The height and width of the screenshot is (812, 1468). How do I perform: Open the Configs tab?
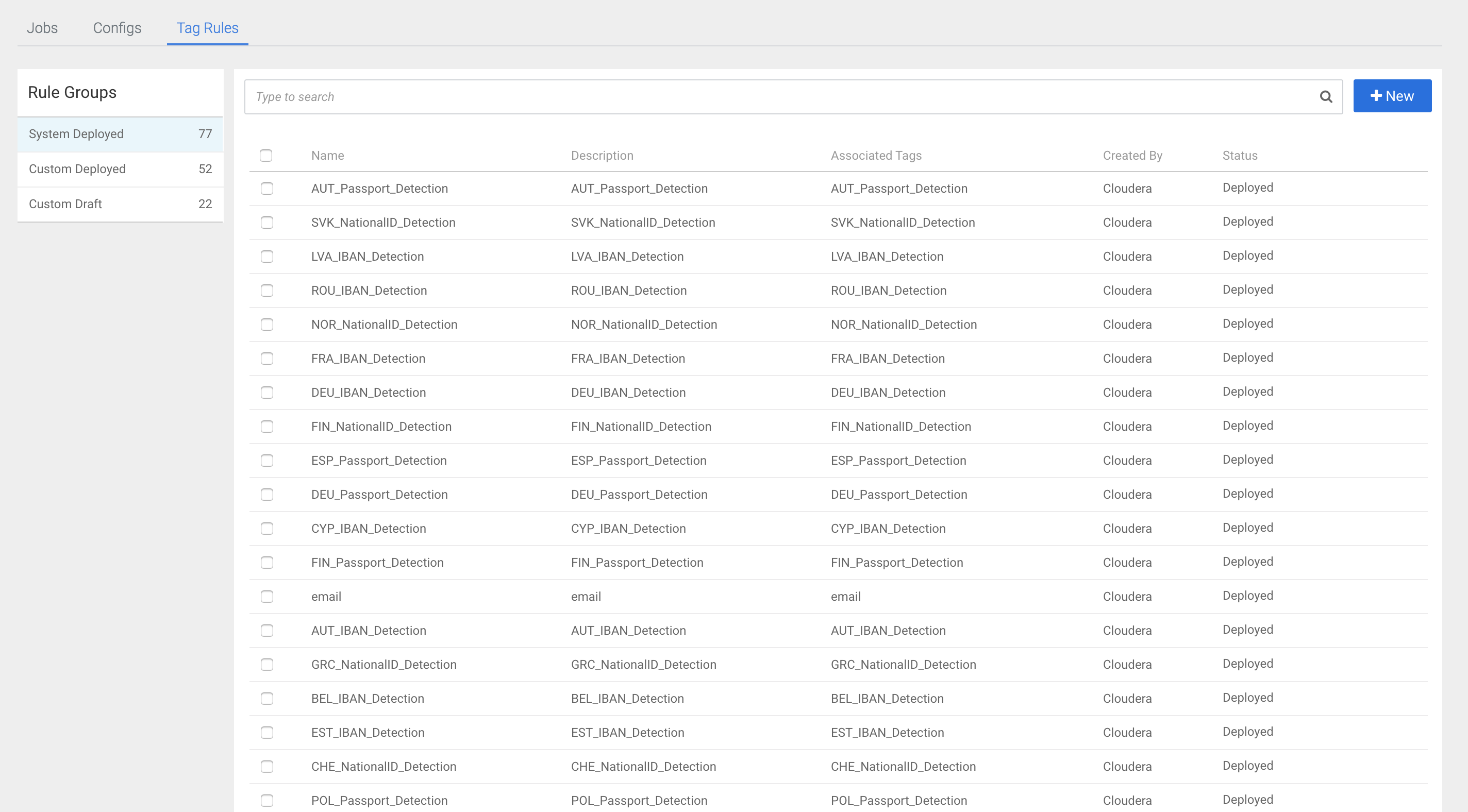point(116,27)
